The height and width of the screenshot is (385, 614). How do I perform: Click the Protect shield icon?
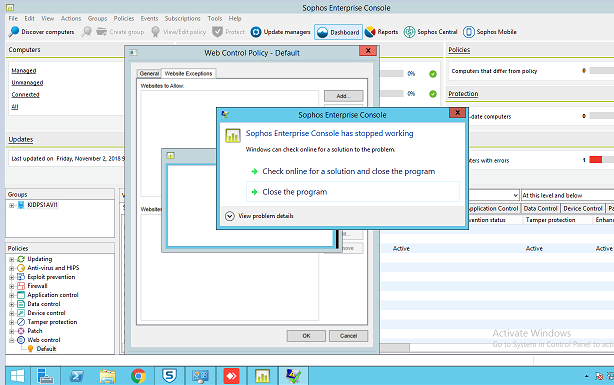coord(217,32)
